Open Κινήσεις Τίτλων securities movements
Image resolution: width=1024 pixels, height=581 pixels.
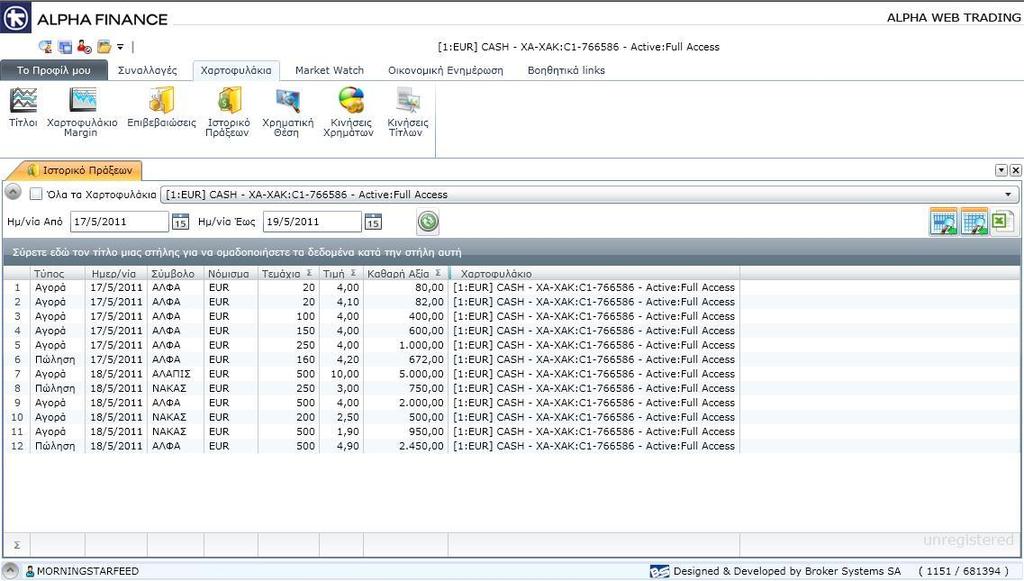[408, 112]
